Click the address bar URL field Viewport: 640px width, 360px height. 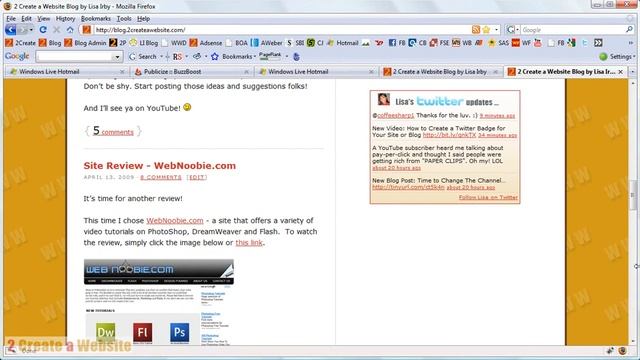[282, 30]
